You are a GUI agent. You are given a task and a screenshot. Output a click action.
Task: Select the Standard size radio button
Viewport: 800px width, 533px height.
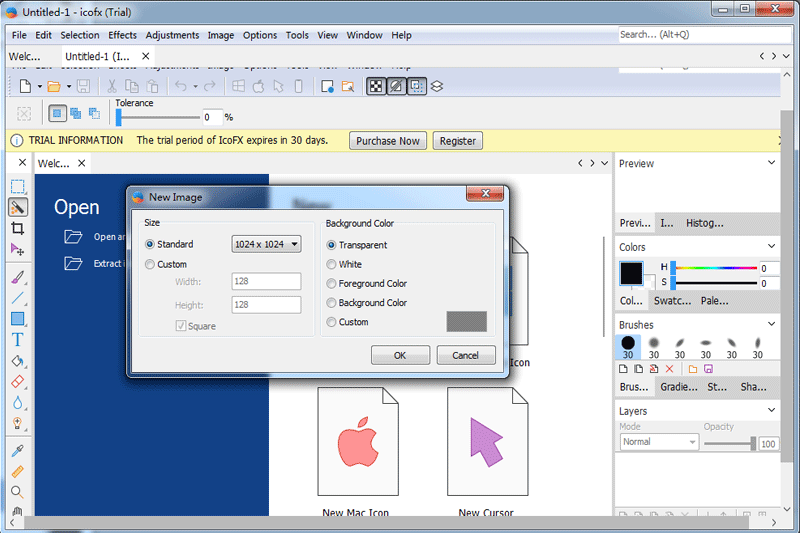(149, 244)
